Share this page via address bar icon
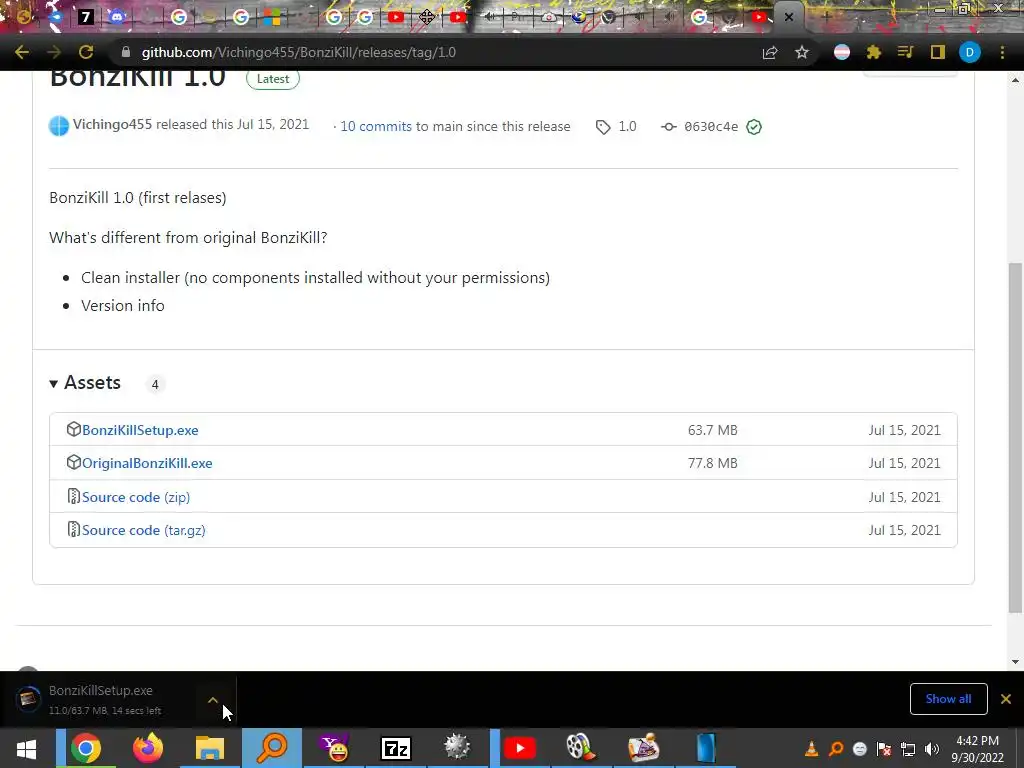This screenshot has width=1024, height=768. click(770, 52)
